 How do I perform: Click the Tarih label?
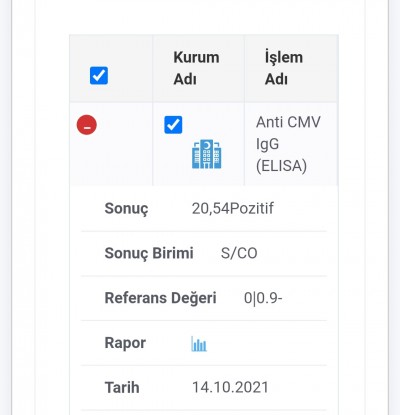coord(122,388)
